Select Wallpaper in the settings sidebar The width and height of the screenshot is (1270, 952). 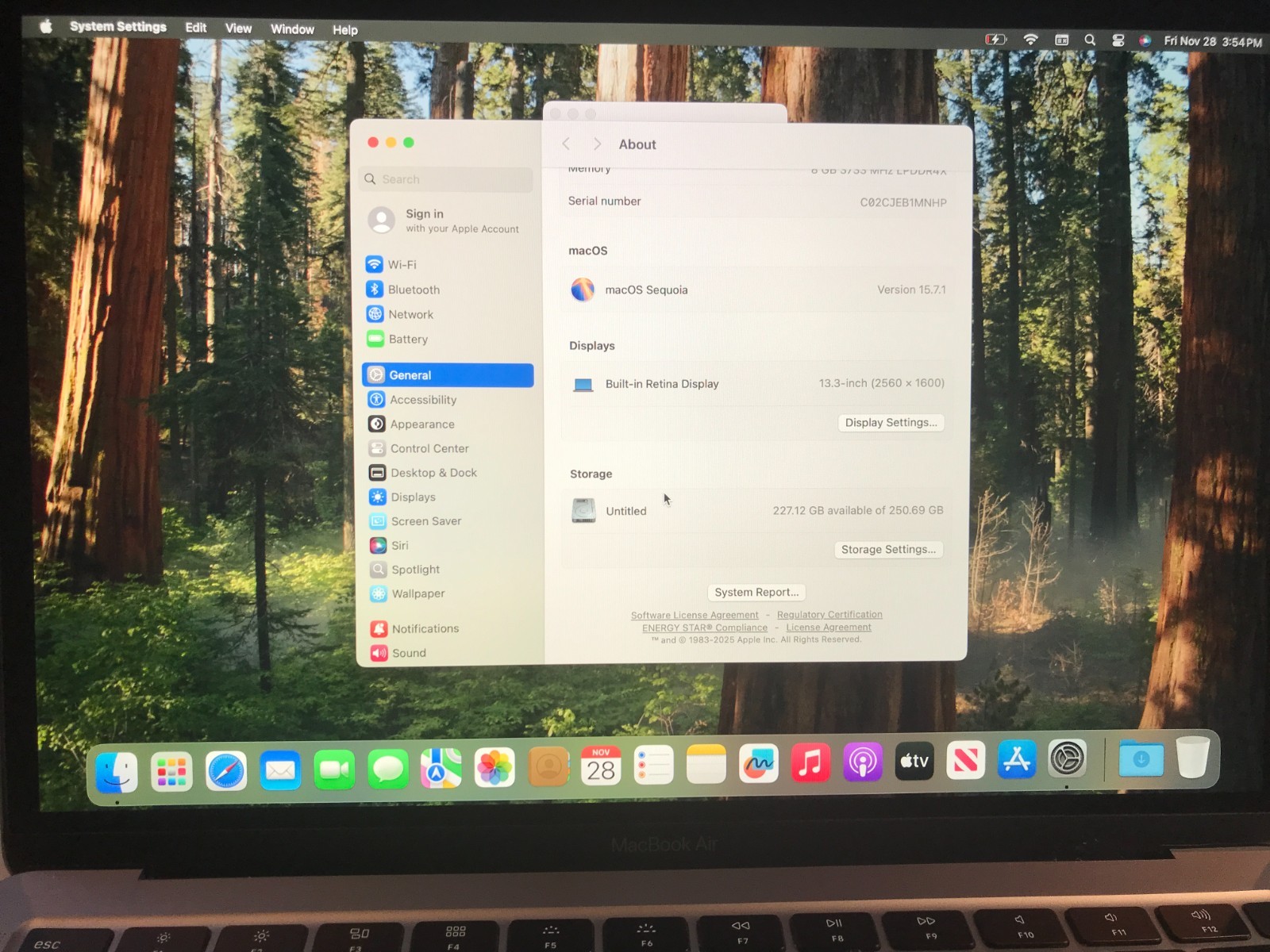450,593
